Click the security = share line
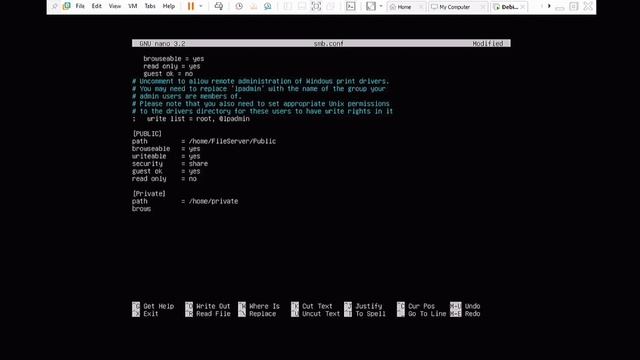 click(170, 164)
